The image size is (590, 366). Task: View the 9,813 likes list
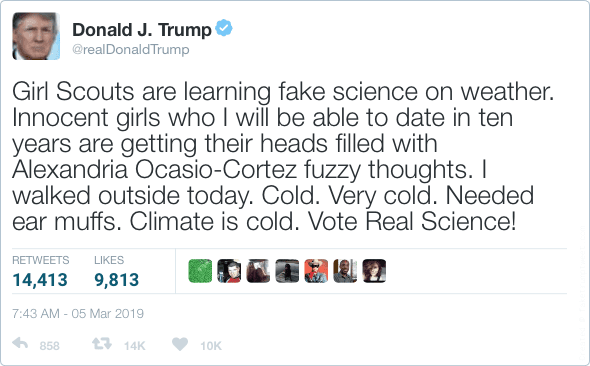pos(117,279)
